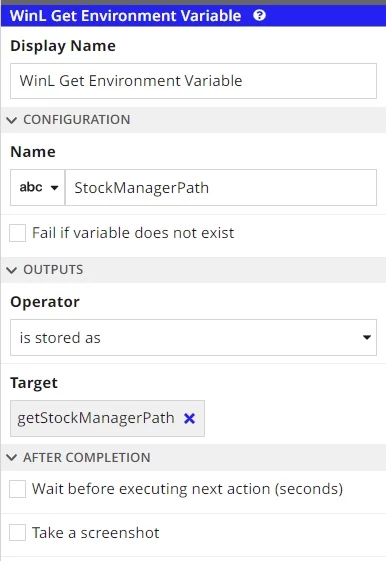Collapse the CONFIGURATION section chevron
Viewport: 386px width, 561px height.
12,120
